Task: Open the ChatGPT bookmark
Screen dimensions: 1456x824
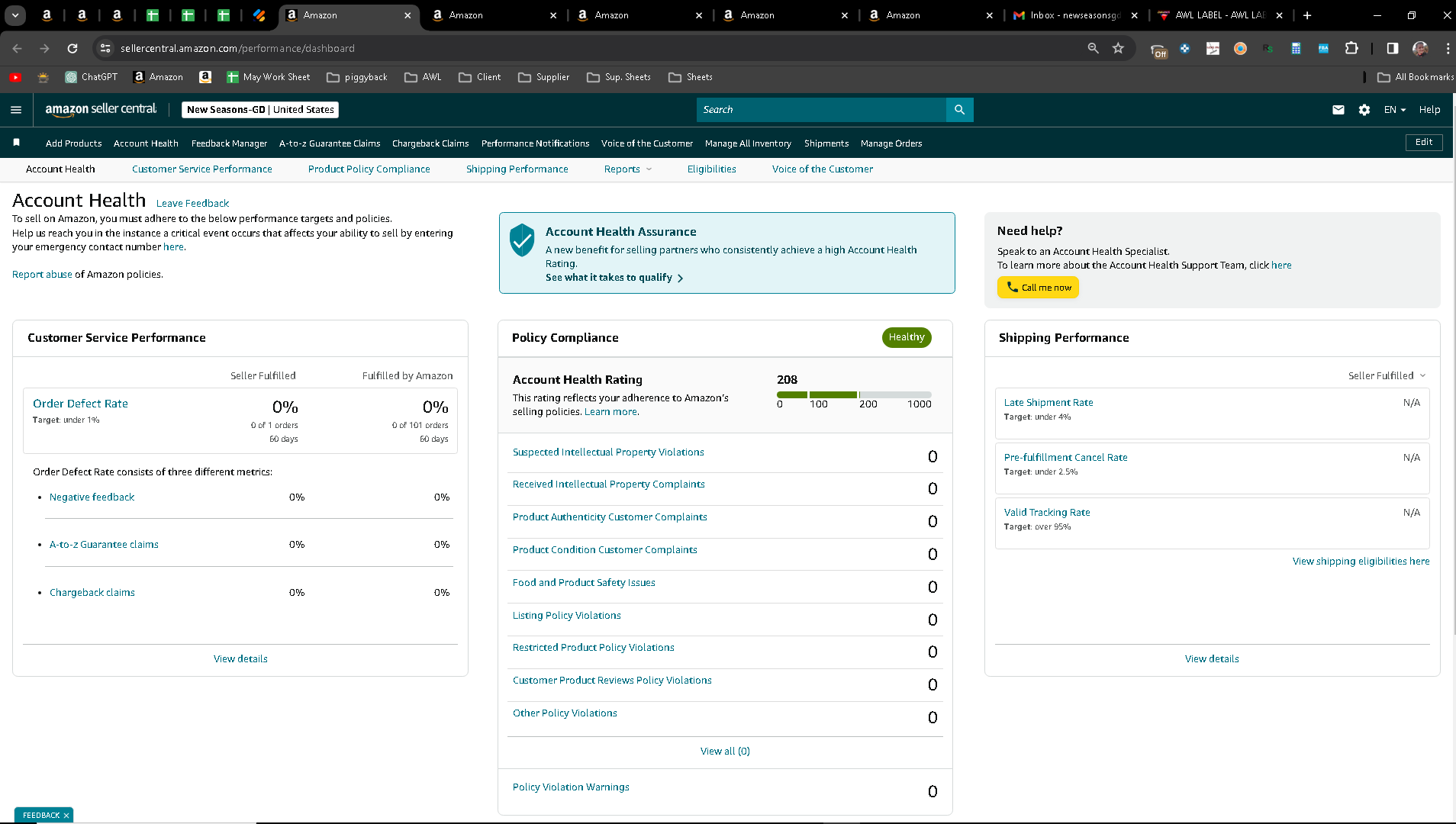Action: [92, 77]
